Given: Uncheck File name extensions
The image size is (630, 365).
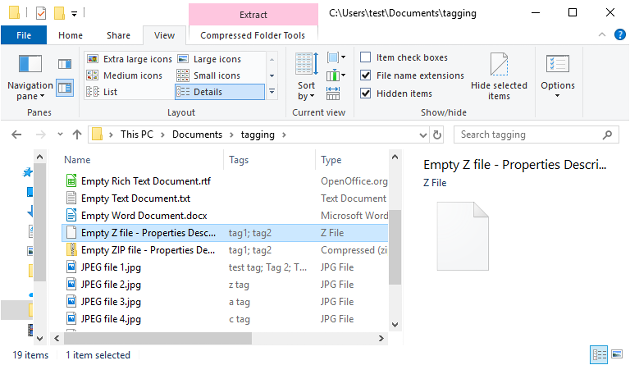Looking at the screenshot, I should coord(365,75).
